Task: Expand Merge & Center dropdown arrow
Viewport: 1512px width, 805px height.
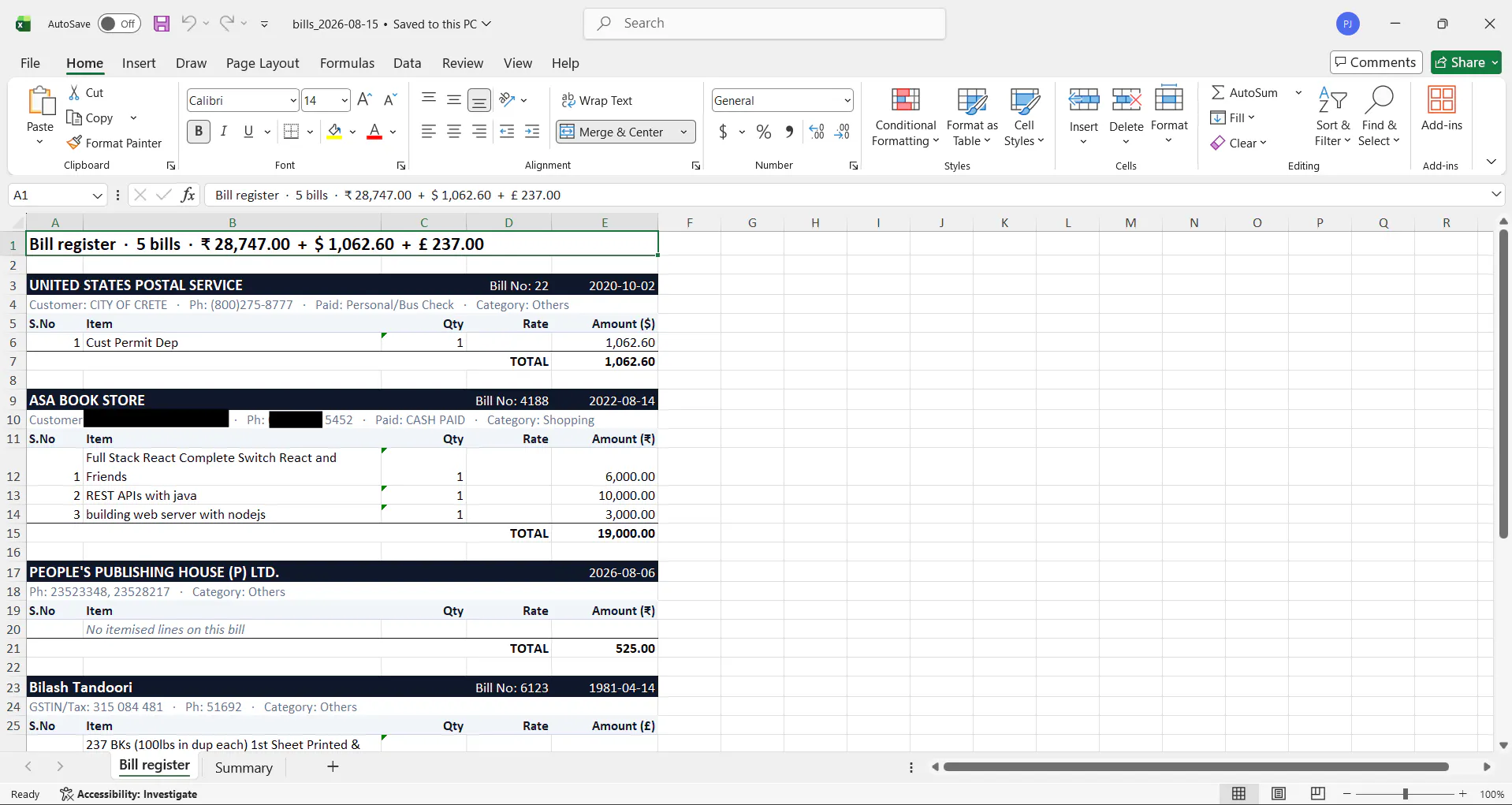Action: point(683,132)
